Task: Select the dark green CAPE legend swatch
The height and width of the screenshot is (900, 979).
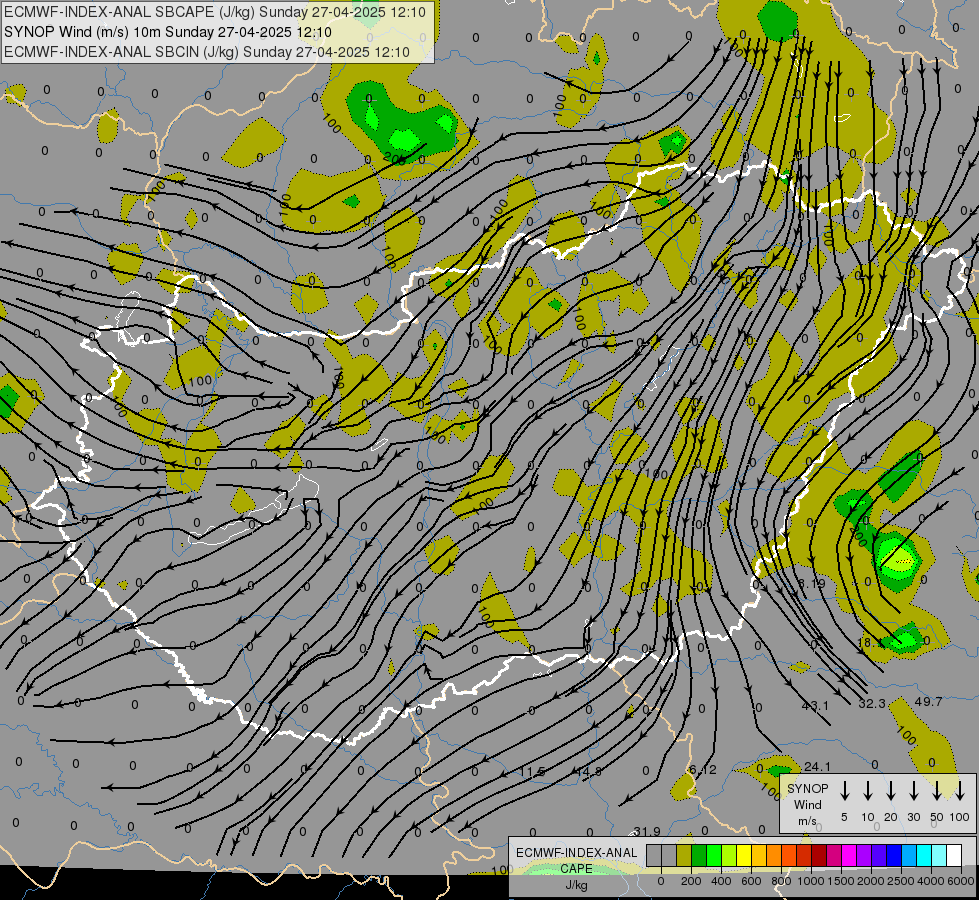Action: 699,855
